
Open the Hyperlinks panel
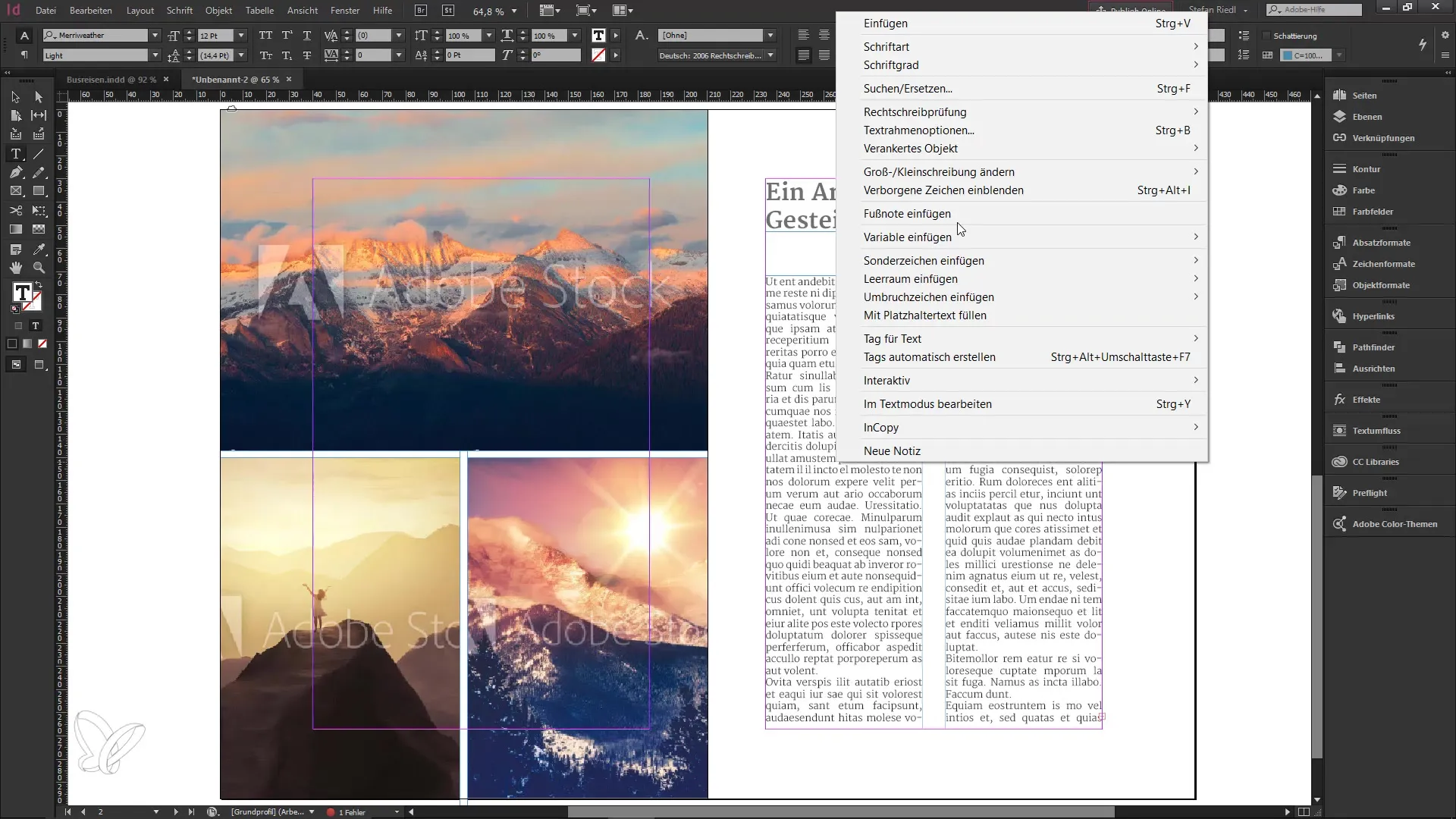click(x=1373, y=316)
